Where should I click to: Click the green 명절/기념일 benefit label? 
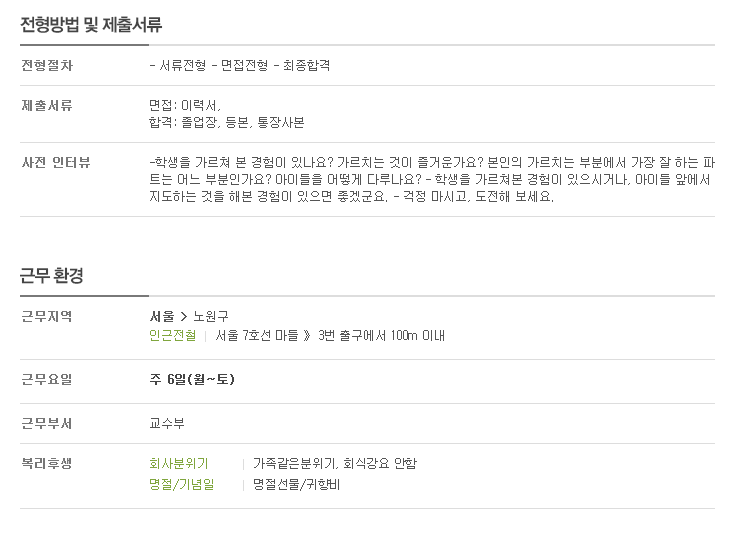tap(182, 484)
